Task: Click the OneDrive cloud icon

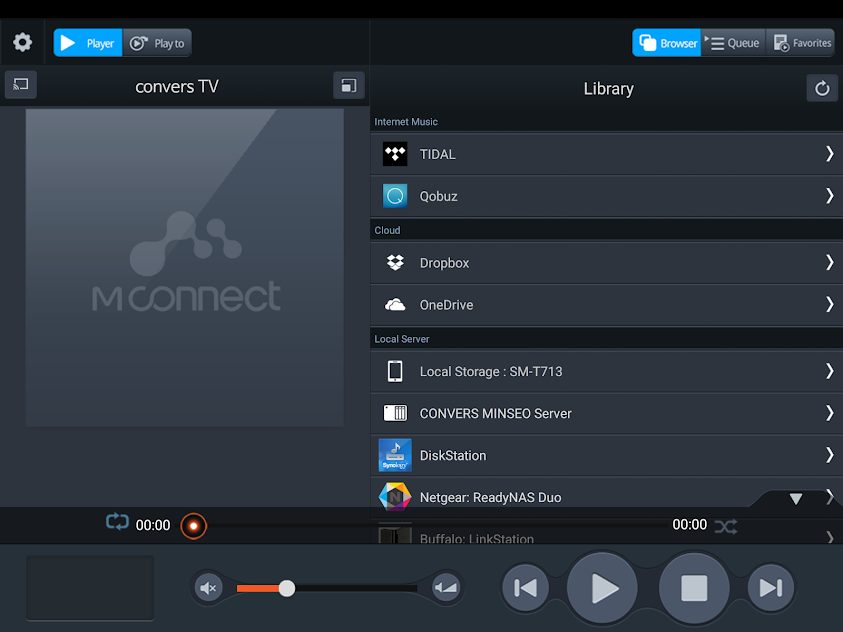Action: (x=395, y=305)
